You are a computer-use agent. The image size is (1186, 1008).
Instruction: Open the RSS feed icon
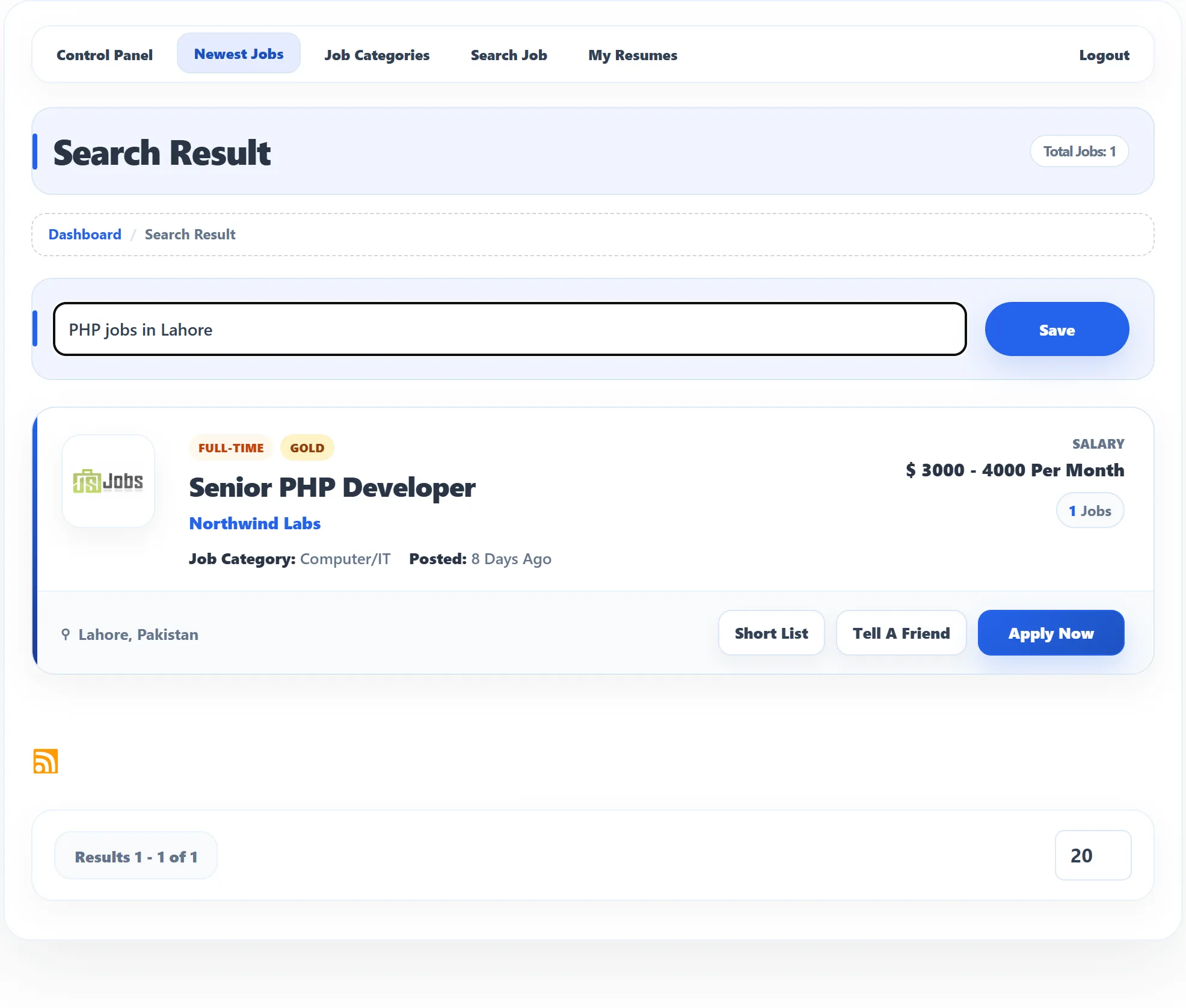(x=46, y=761)
